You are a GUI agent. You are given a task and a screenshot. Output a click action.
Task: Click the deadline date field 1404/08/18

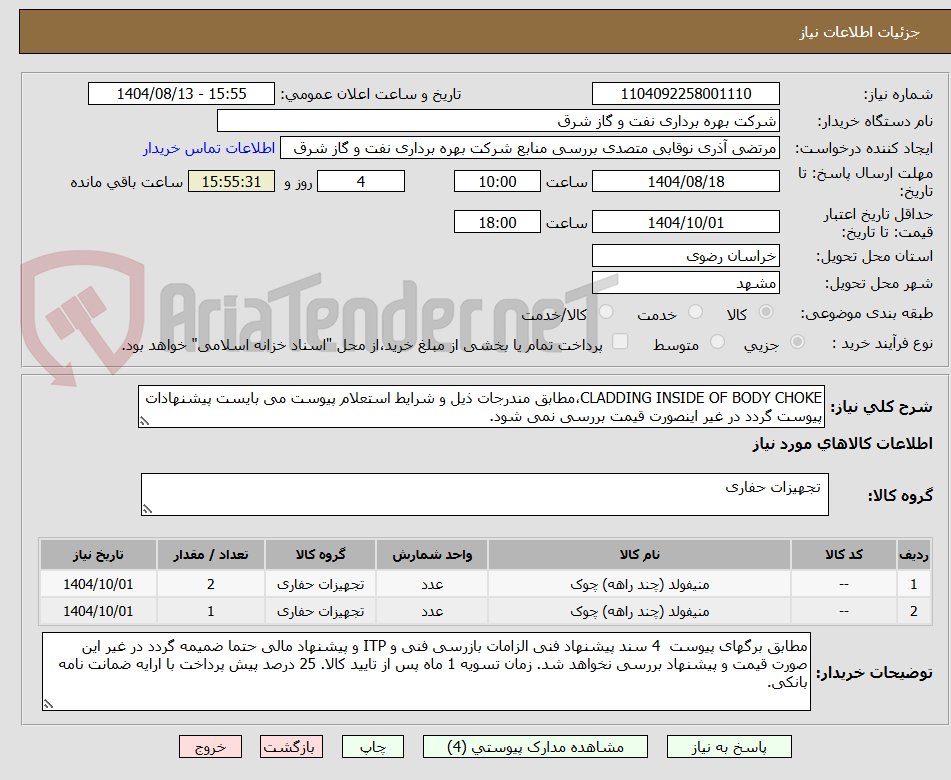pos(685,181)
